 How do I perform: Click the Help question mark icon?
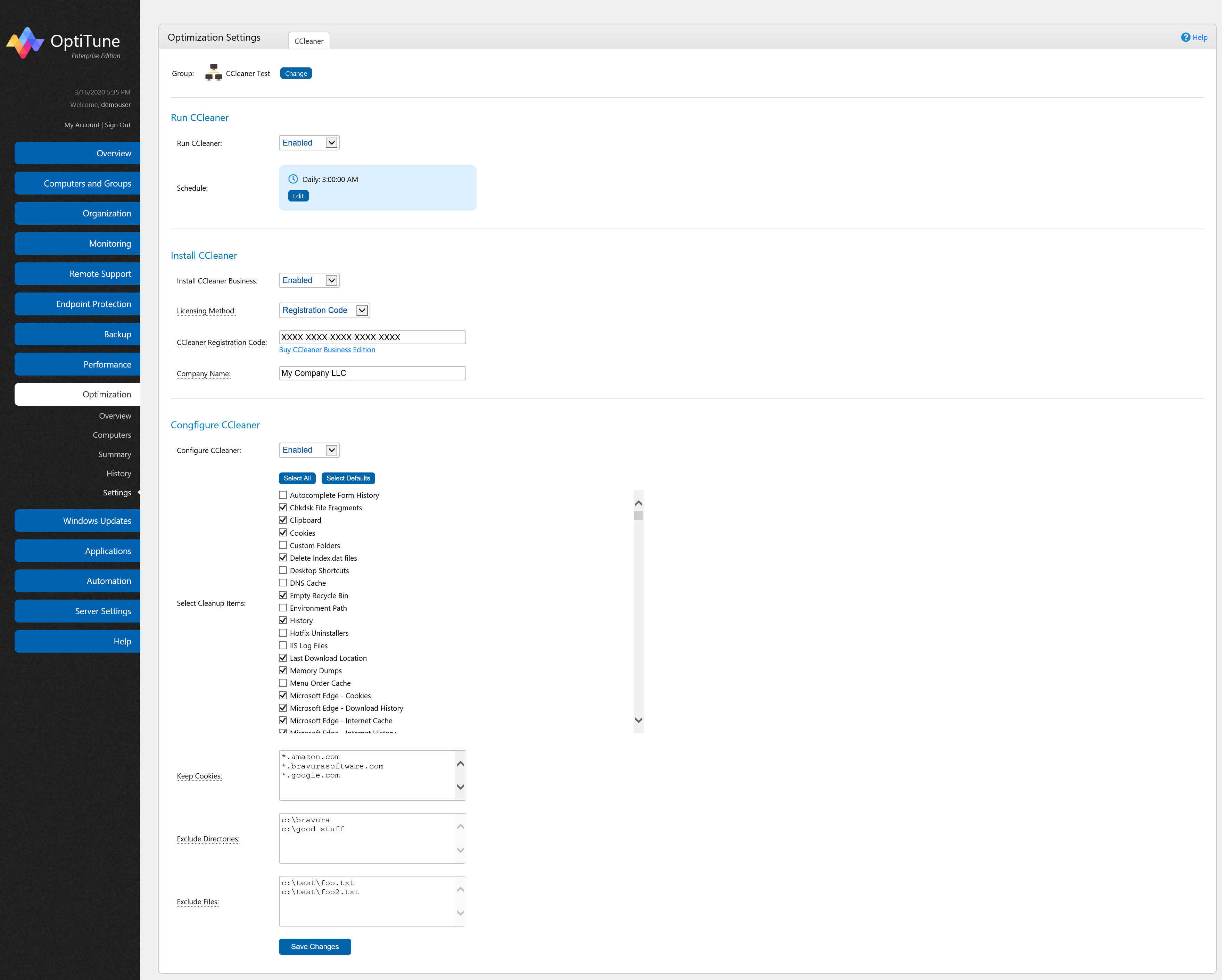[x=1185, y=38]
